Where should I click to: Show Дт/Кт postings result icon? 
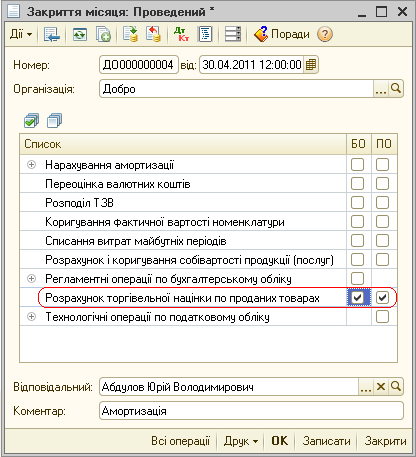tap(181, 34)
